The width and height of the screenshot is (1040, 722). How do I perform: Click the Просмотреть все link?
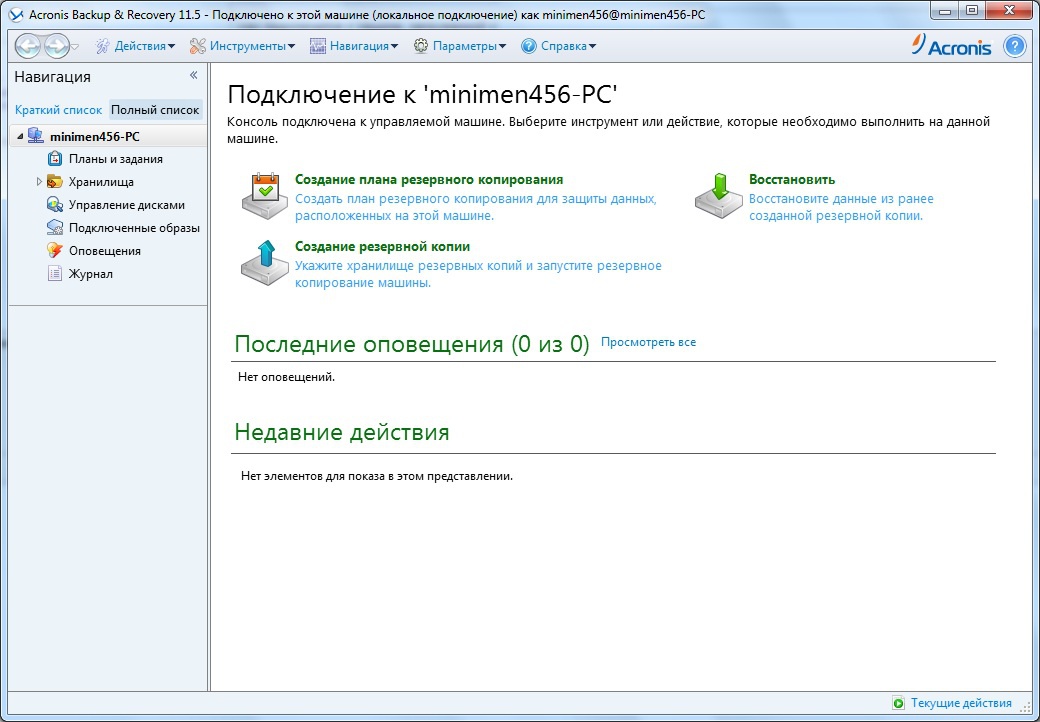(648, 342)
